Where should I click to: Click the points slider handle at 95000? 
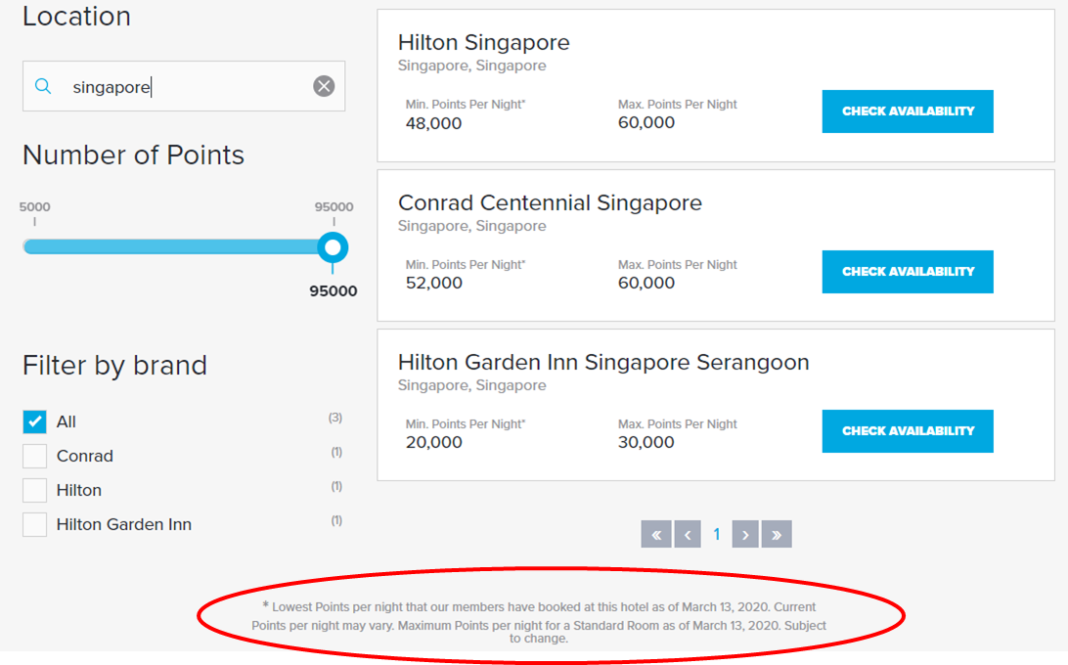(332, 247)
